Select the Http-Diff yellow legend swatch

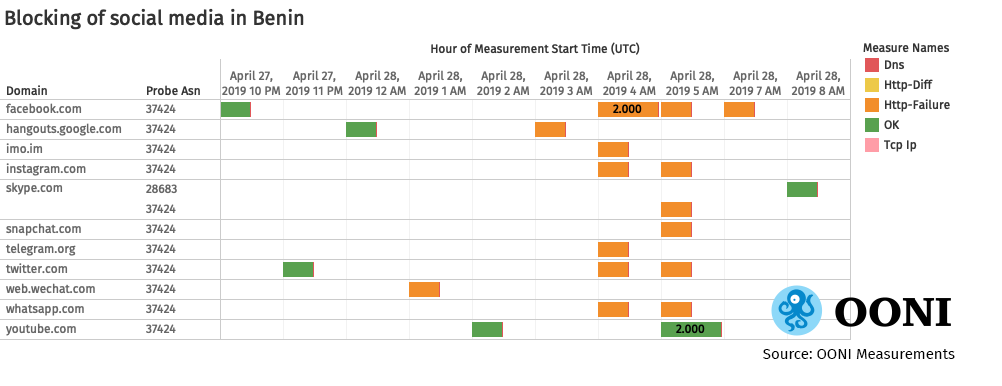tap(872, 84)
